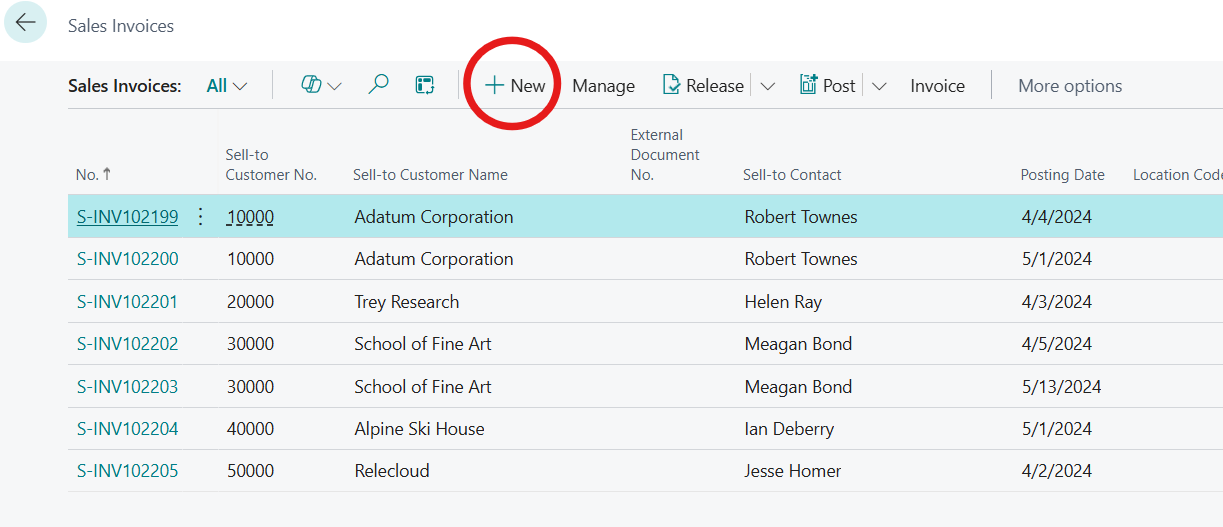
Task: Open invoice S-INV102202
Action: tap(127, 344)
